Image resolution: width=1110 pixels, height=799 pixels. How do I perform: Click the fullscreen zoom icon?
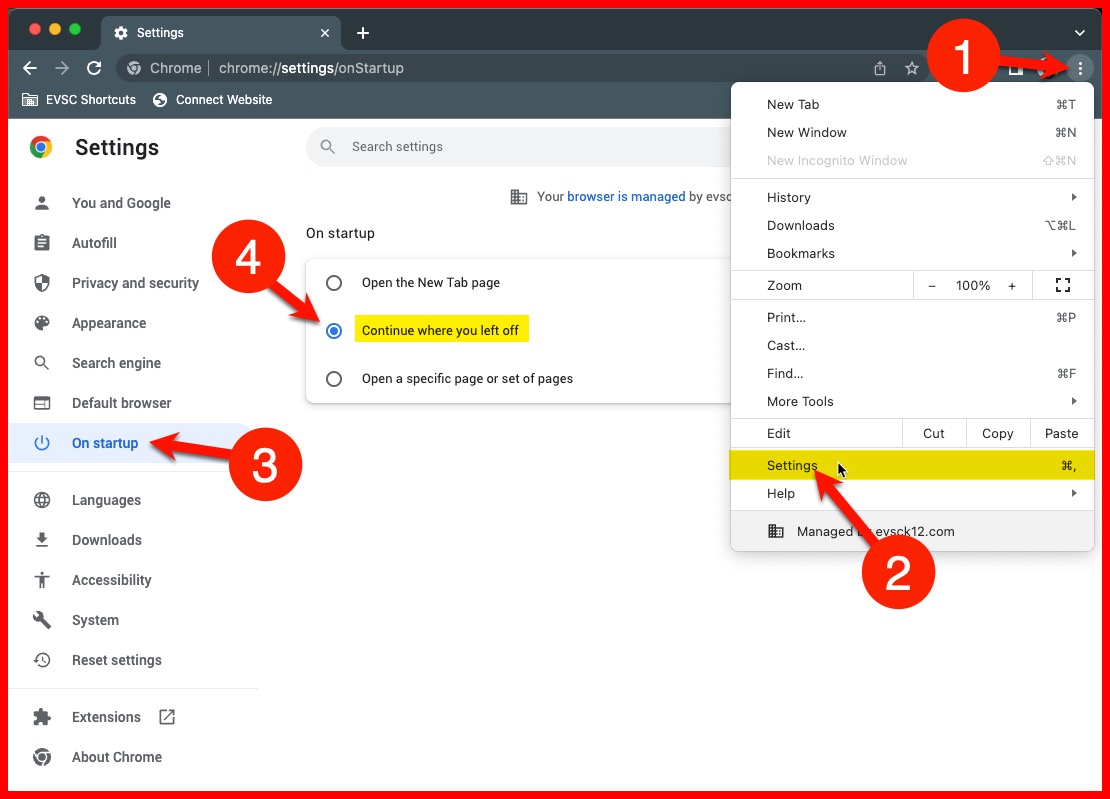tap(1063, 285)
